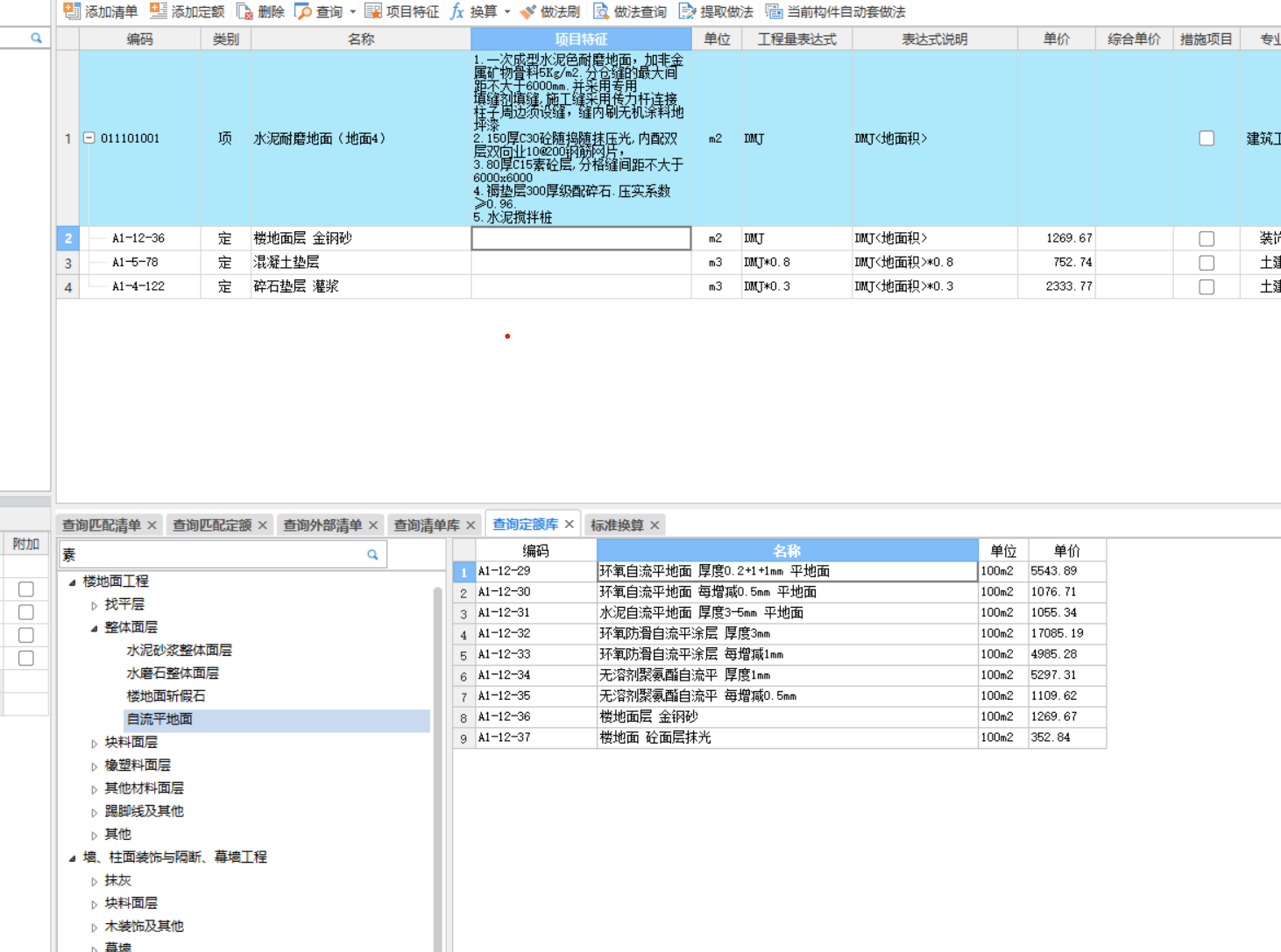Check the first 附加 checkbox

26,589
